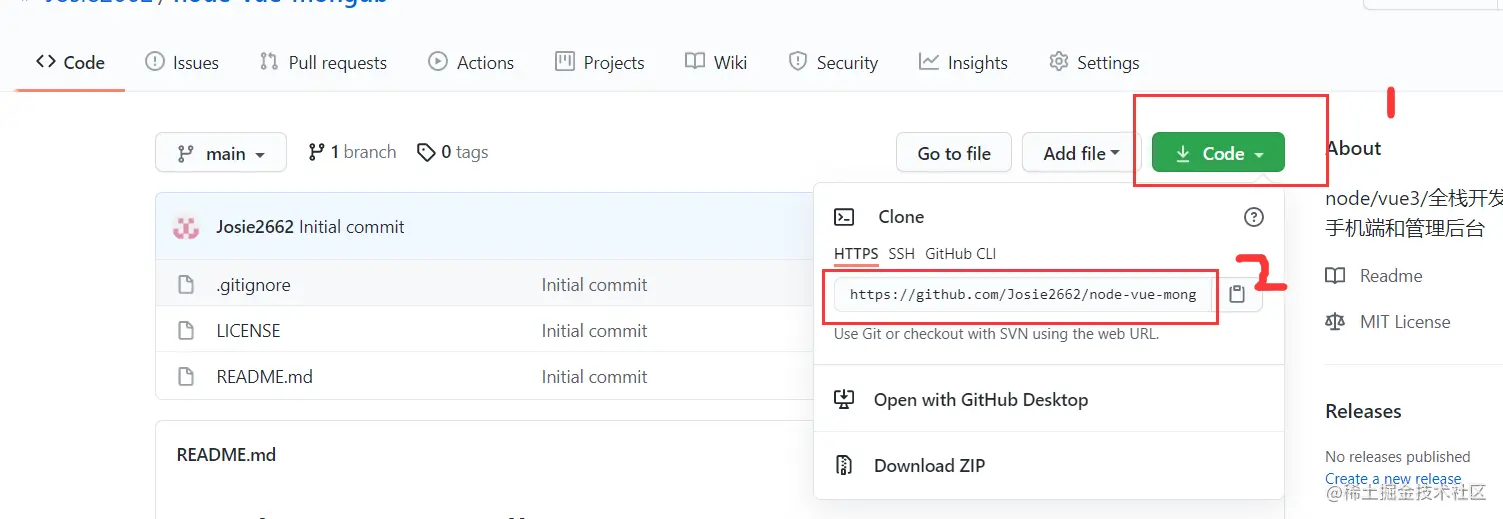Image resolution: width=1503 pixels, height=519 pixels.
Task: Go to the Actions tab
Action: pyautogui.click(x=471, y=62)
